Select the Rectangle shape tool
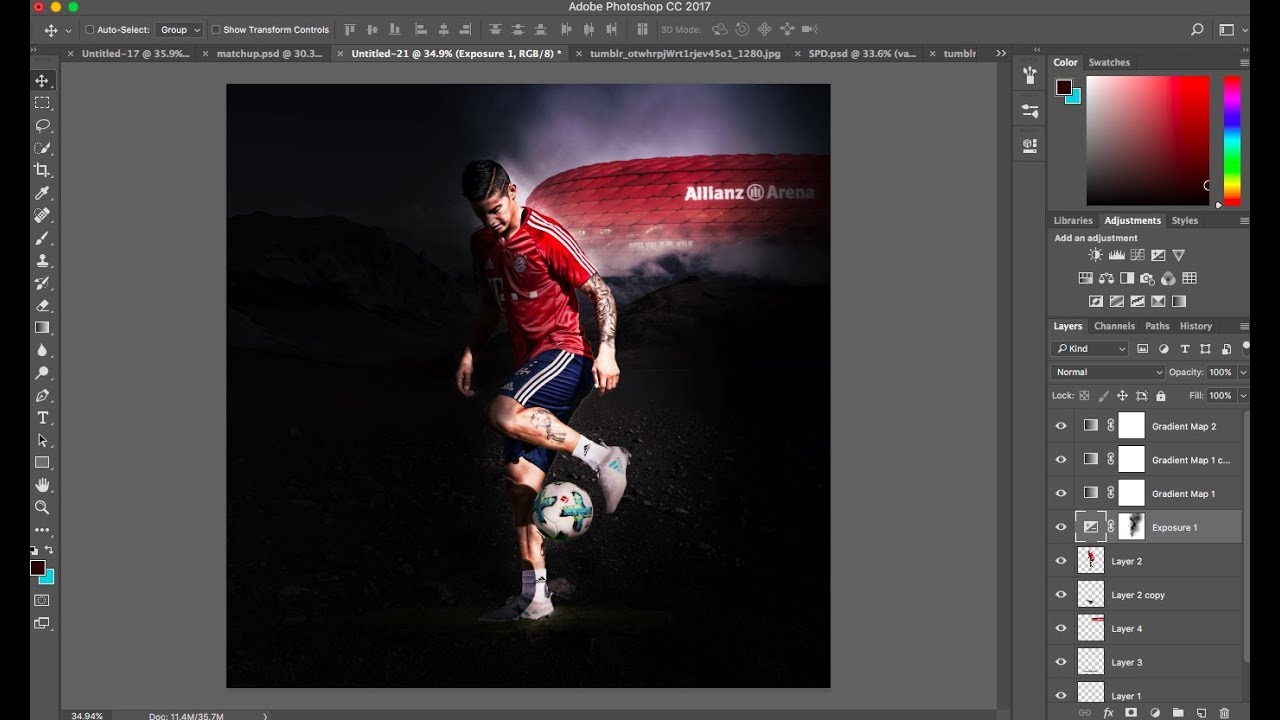This screenshot has height=720, width=1280. (42, 463)
